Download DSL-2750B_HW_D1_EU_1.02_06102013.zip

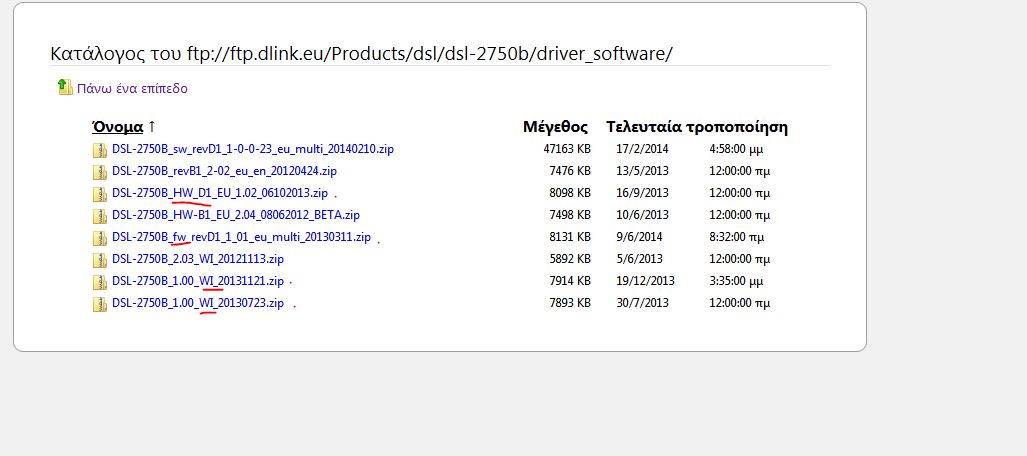coord(220,193)
